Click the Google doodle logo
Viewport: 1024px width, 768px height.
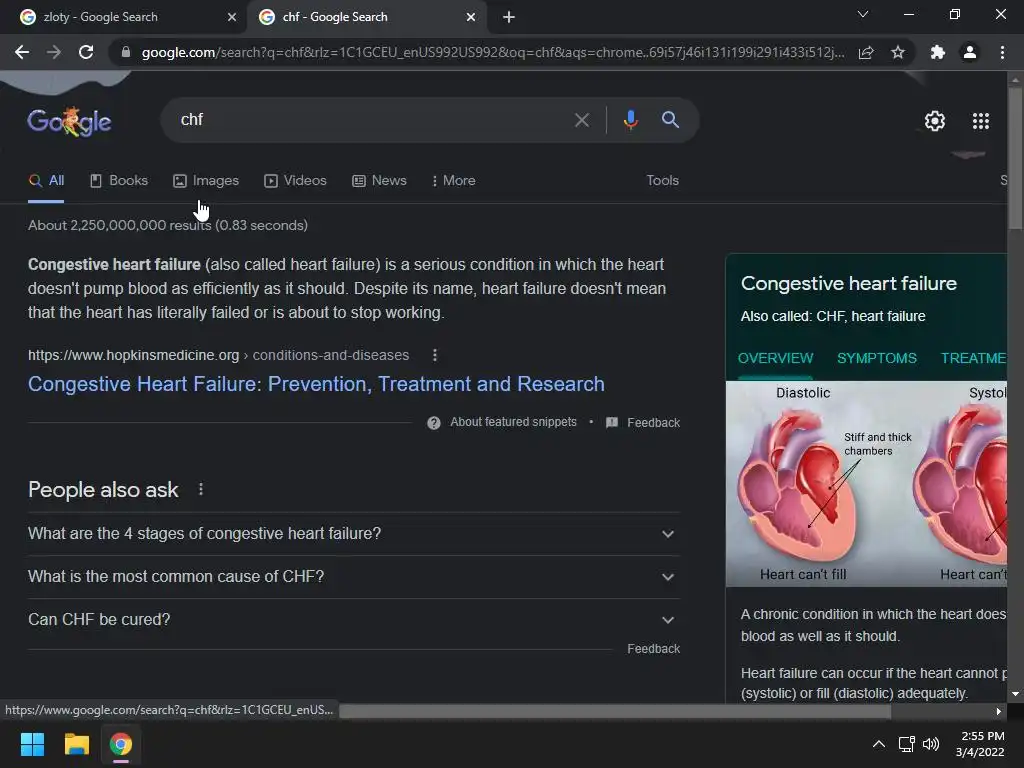tap(69, 121)
